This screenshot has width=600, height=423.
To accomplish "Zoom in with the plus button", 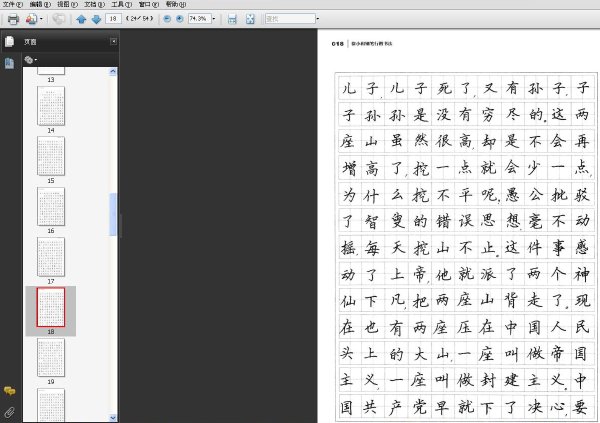I will (x=179, y=18).
